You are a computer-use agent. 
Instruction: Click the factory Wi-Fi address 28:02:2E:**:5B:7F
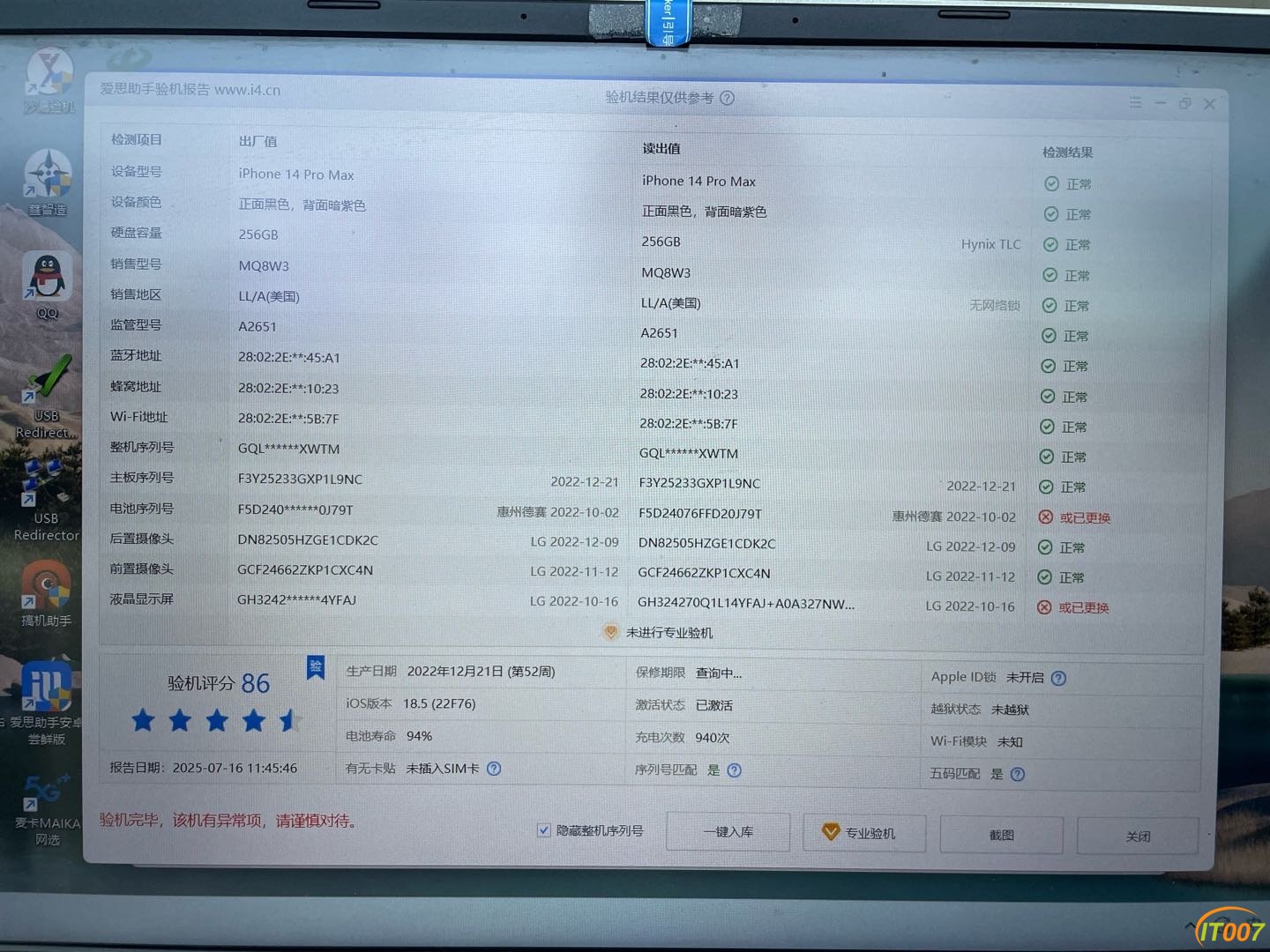(288, 419)
